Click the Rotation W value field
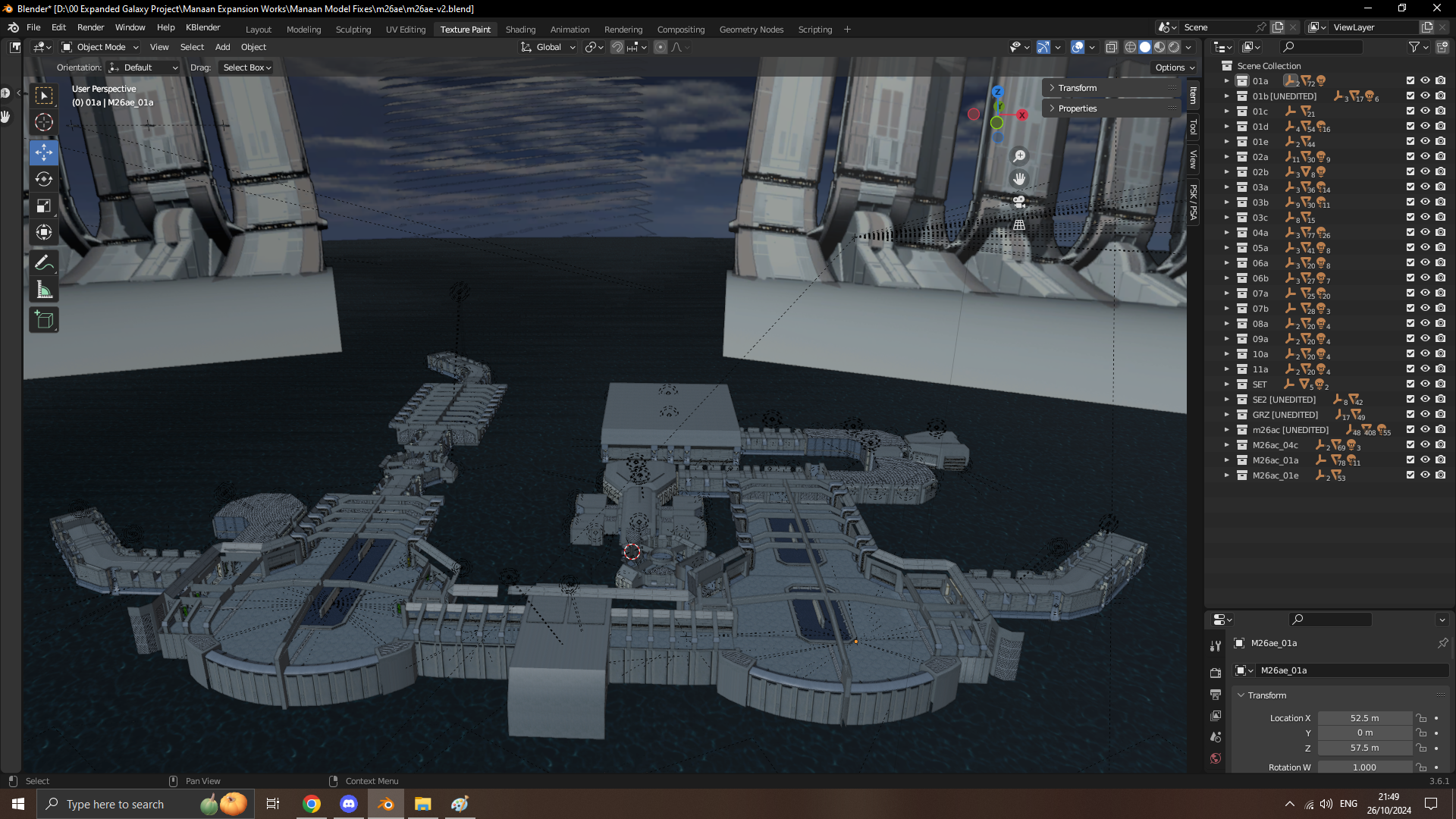The height and width of the screenshot is (819, 1456). (x=1364, y=767)
